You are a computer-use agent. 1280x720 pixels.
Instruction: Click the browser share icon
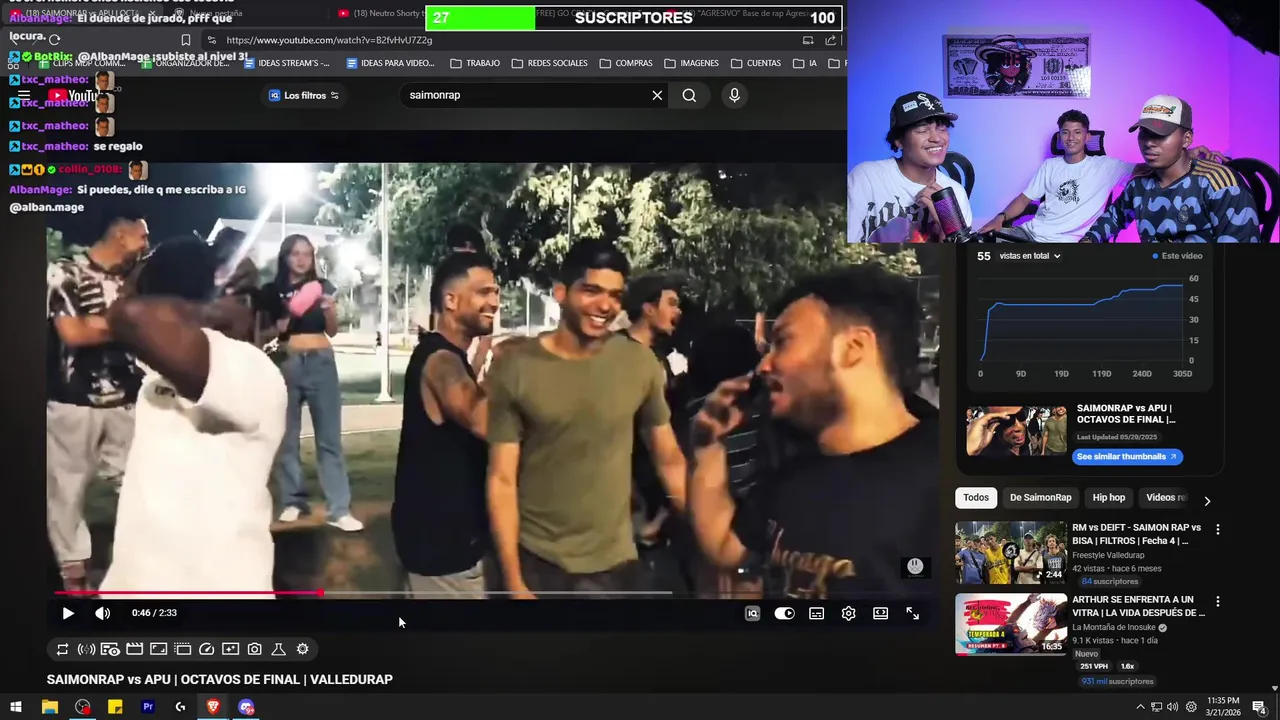(831, 40)
